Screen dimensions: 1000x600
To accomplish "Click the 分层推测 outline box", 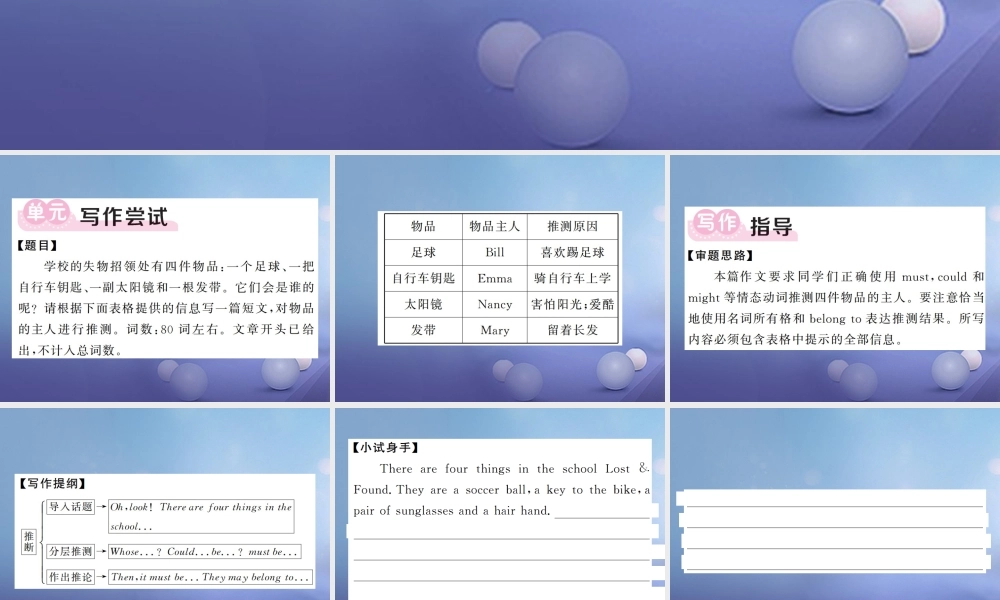I will [x=71, y=552].
